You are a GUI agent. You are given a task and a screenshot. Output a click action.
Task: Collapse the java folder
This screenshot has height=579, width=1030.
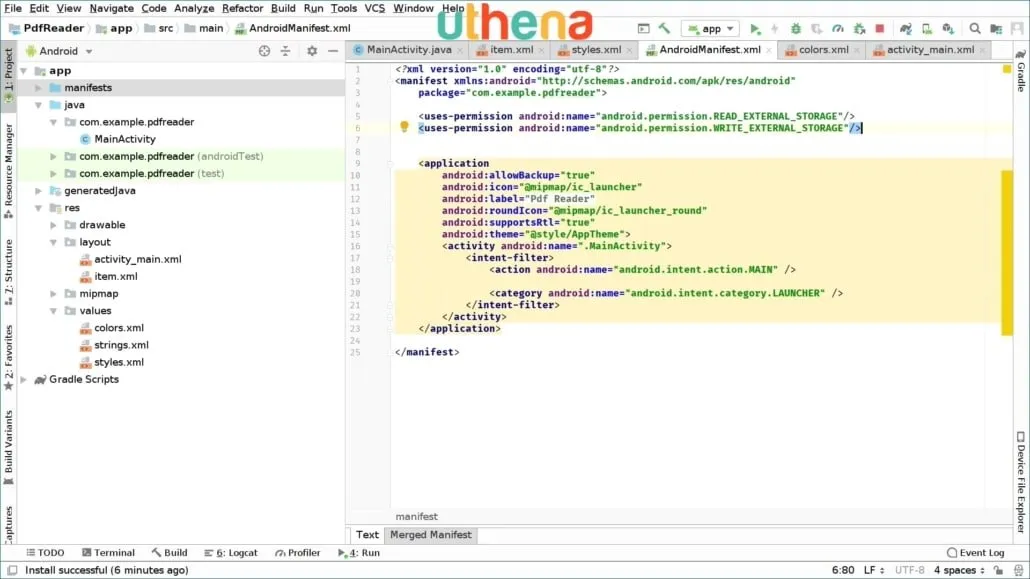[38, 104]
